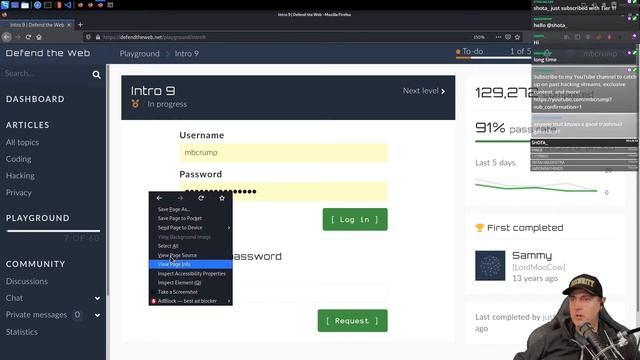The height and width of the screenshot is (360, 640).
Task: Click the AdBlock icon in context menu
Action: [153, 301]
